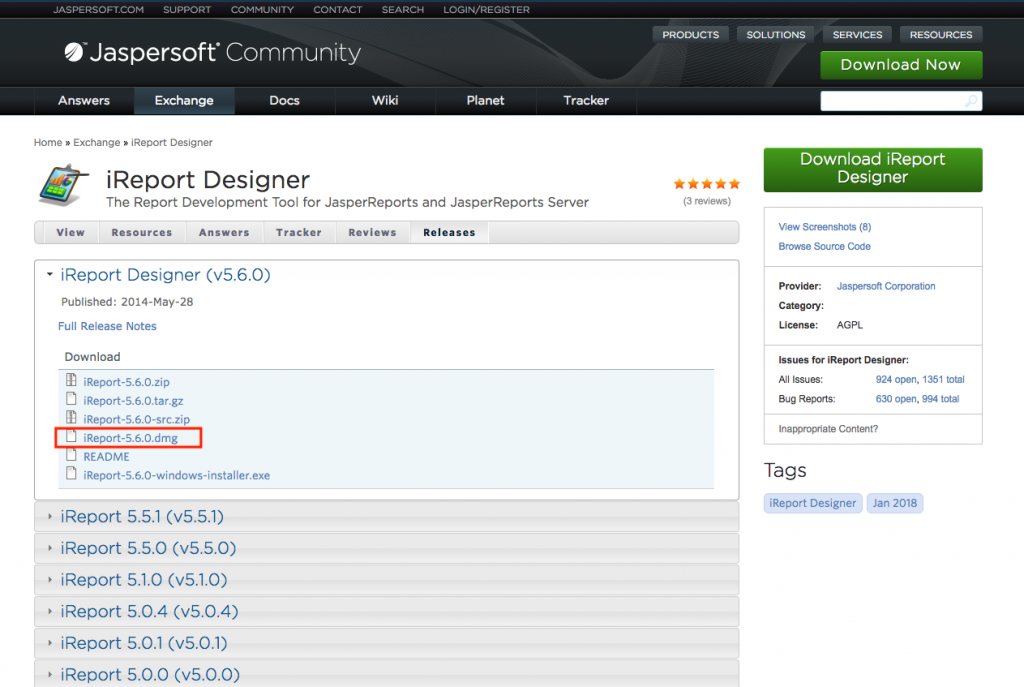Open the Jaspersoft Corporation provider link
This screenshot has height=687, width=1024.
point(886,286)
